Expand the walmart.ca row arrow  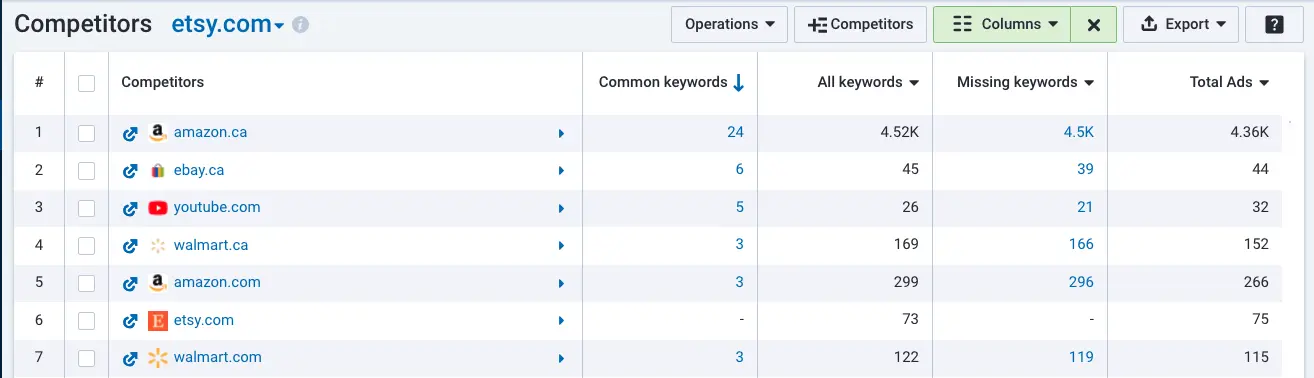(x=562, y=245)
